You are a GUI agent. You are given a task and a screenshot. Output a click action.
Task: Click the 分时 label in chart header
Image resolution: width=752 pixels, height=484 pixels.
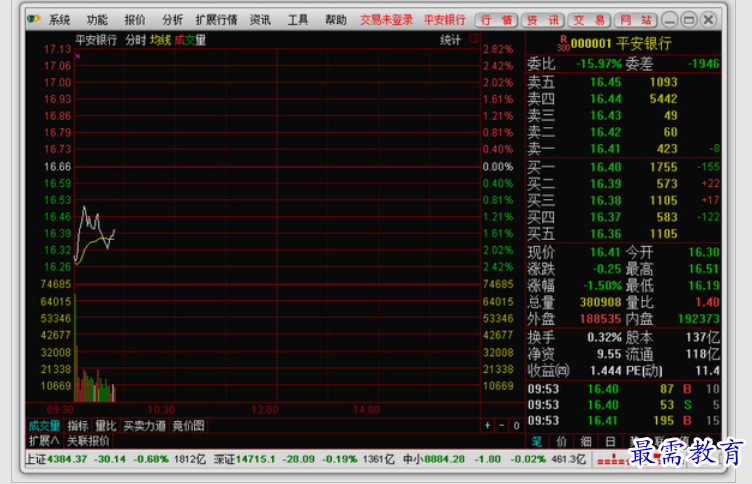point(135,40)
